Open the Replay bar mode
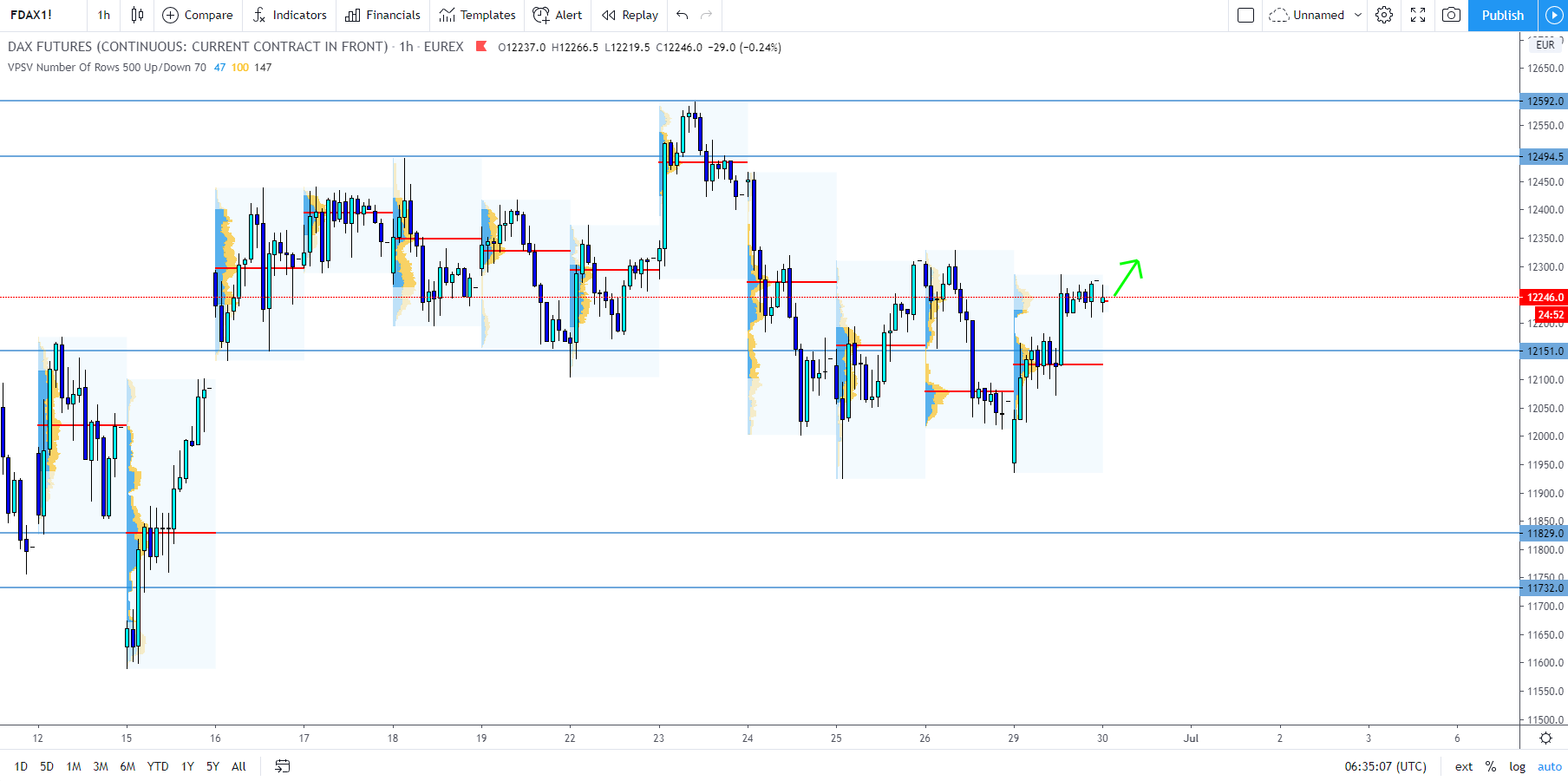Image resolution: width=1568 pixels, height=781 pixels. point(630,15)
